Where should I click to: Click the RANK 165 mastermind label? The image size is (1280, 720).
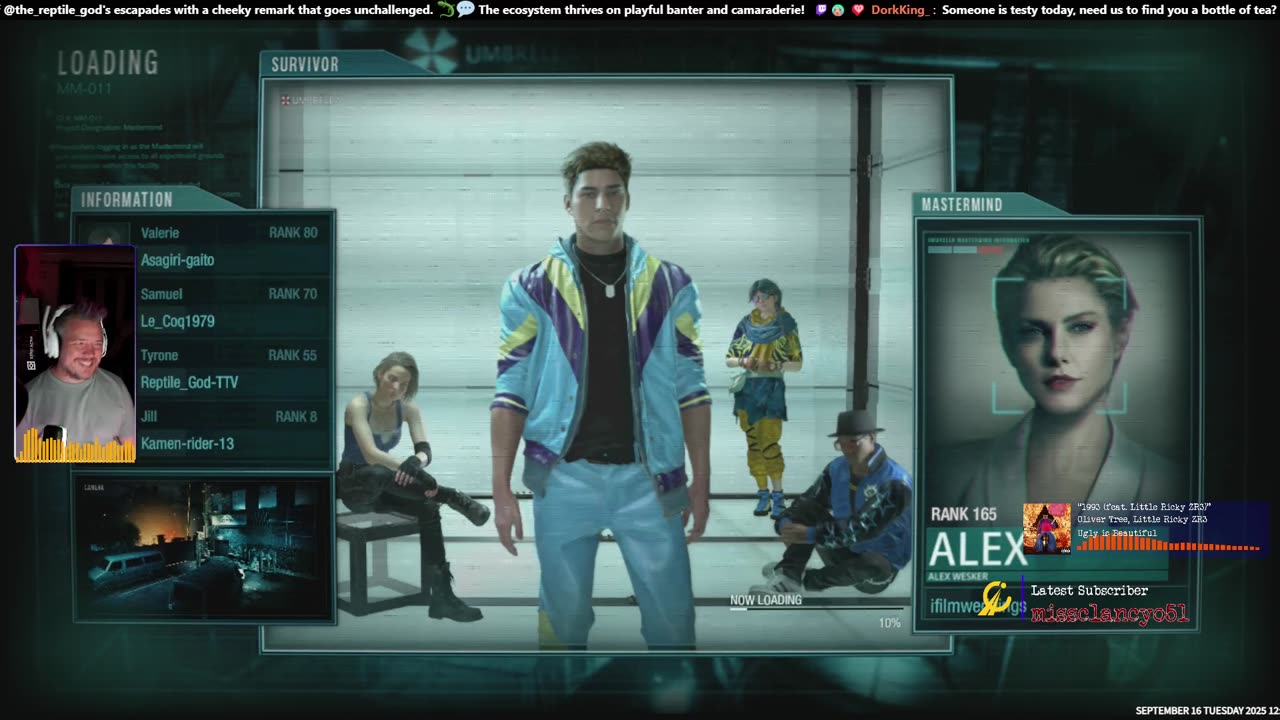click(964, 514)
